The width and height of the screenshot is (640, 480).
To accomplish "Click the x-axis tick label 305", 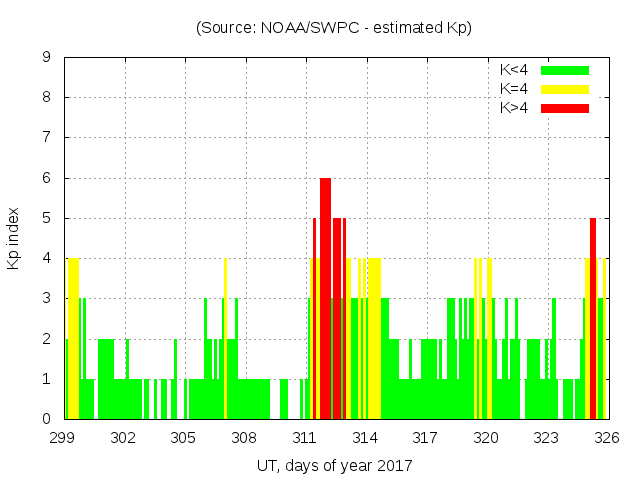I will click(x=184, y=438).
